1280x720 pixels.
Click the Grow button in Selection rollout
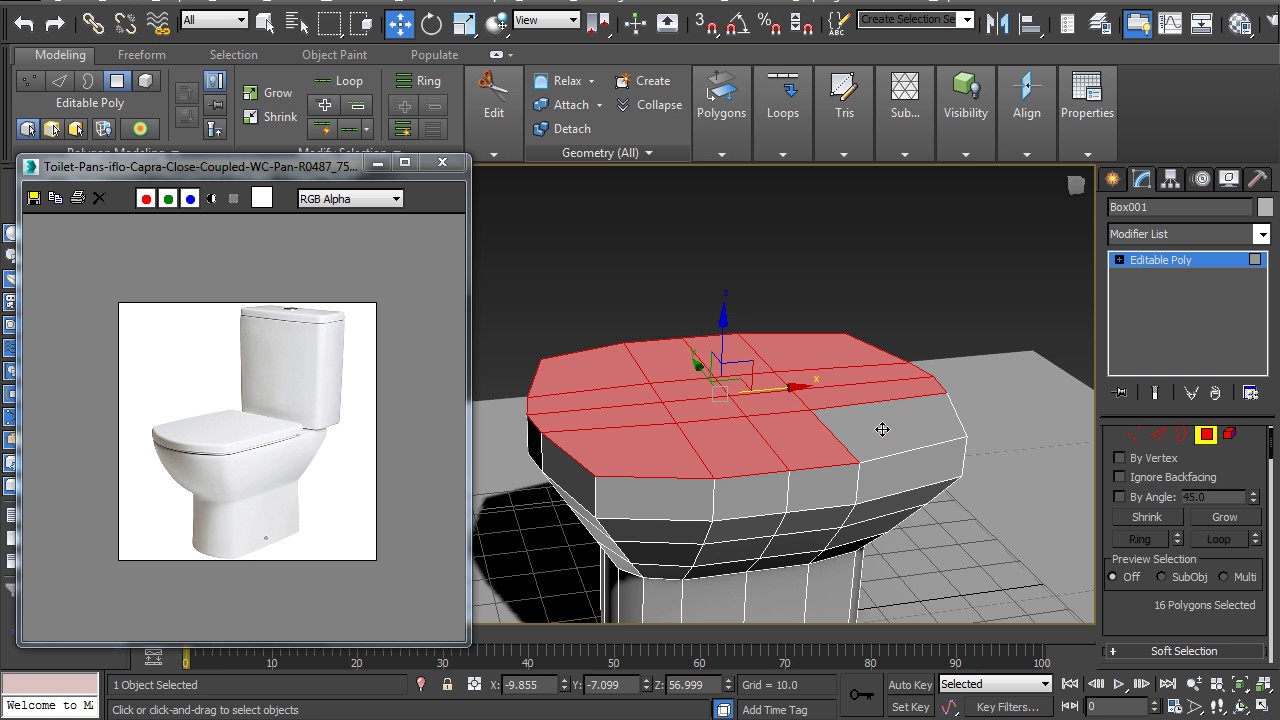(x=1225, y=517)
